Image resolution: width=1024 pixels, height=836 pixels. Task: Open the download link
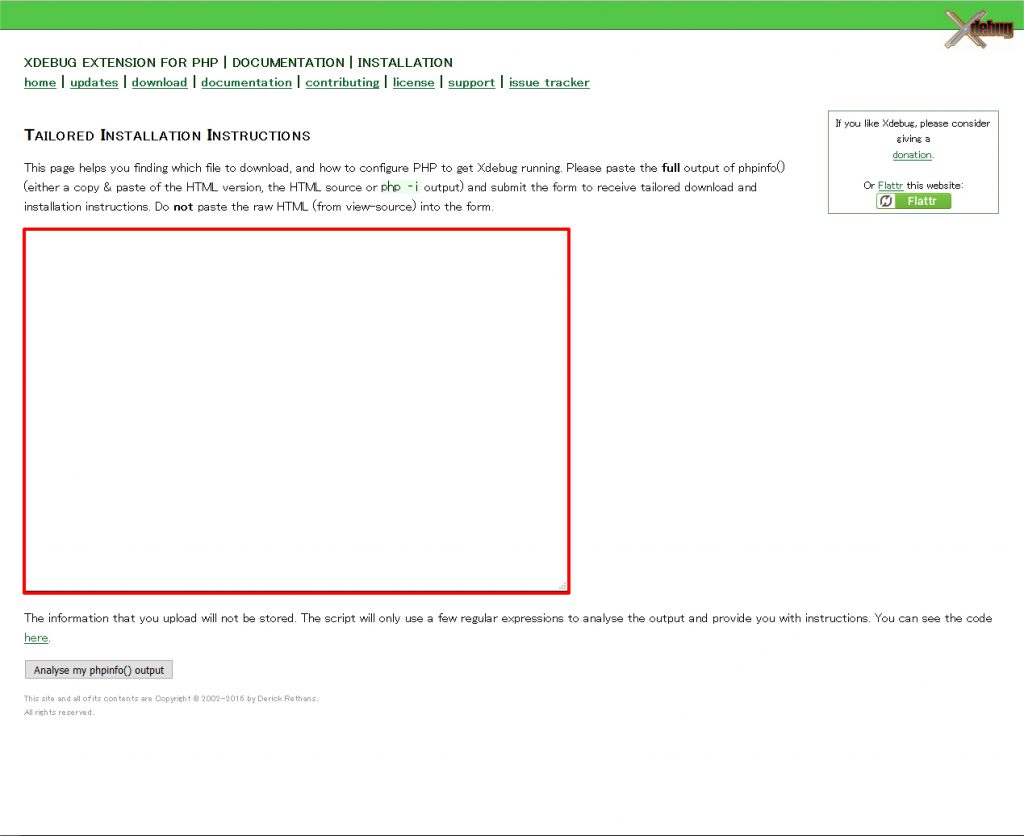[x=159, y=82]
